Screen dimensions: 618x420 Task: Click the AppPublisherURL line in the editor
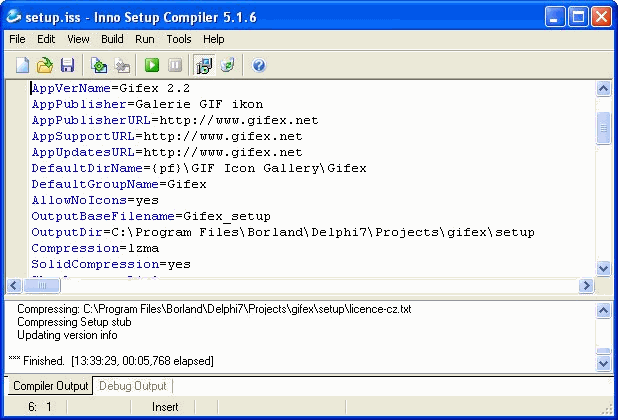[175, 120]
